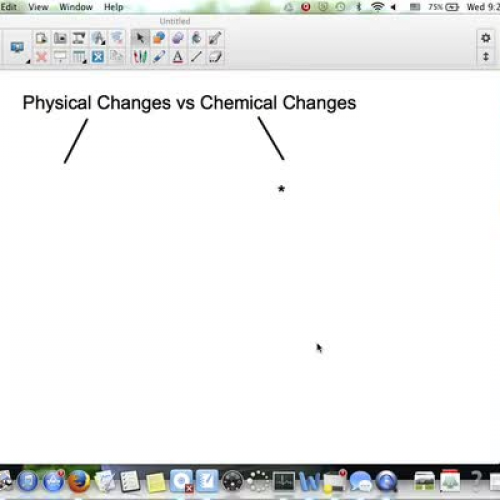Expand the Table tool dropdown

[79, 57]
